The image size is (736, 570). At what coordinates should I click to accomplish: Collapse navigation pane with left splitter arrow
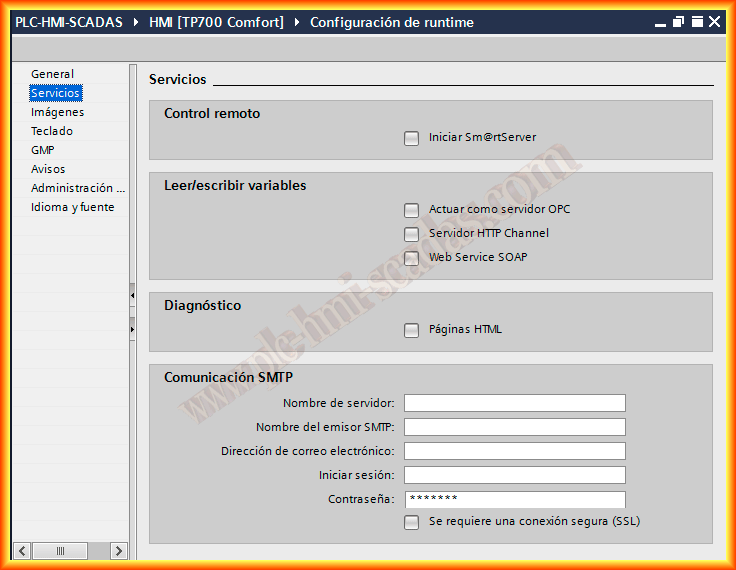coord(132,295)
